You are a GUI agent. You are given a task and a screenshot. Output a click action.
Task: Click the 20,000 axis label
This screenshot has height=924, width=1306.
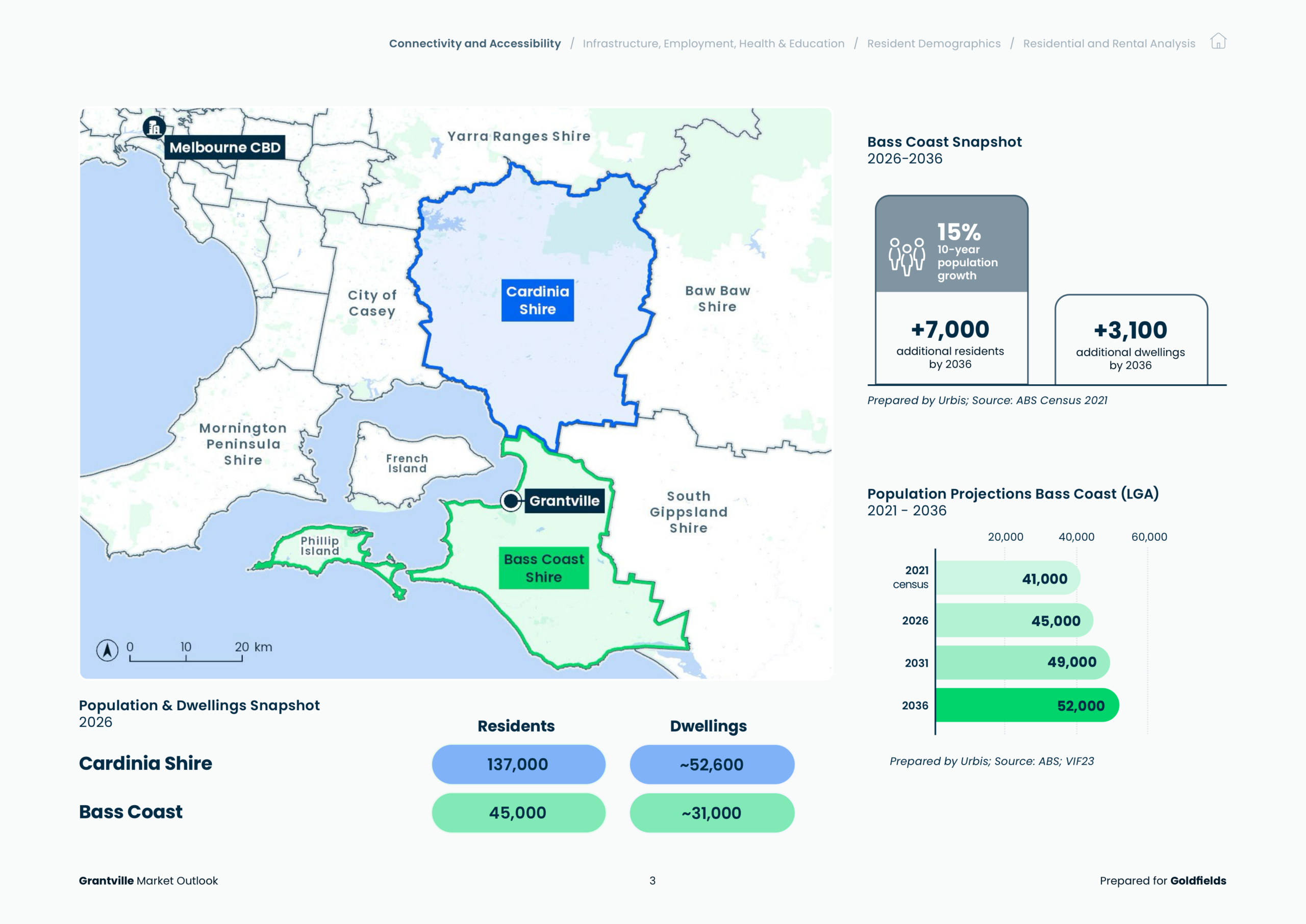click(1005, 537)
